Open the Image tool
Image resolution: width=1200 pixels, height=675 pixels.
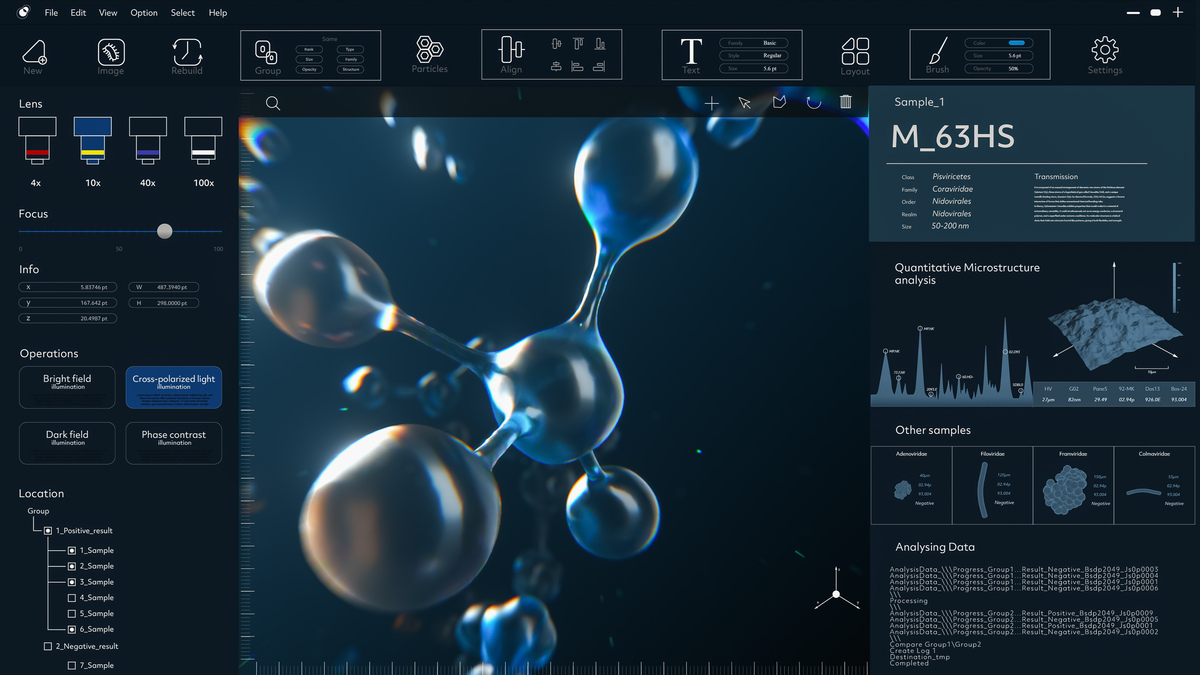[111, 53]
